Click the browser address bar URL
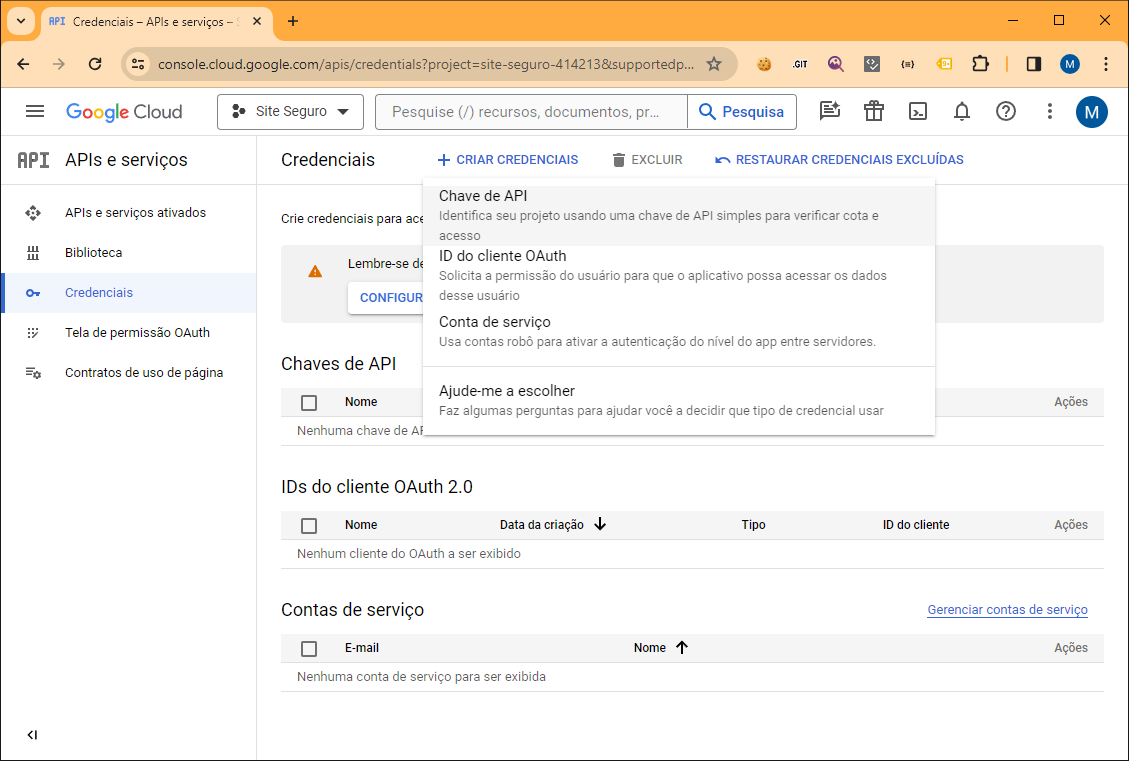Image resolution: width=1129 pixels, height=761 pixels. [x=426, y=64]
